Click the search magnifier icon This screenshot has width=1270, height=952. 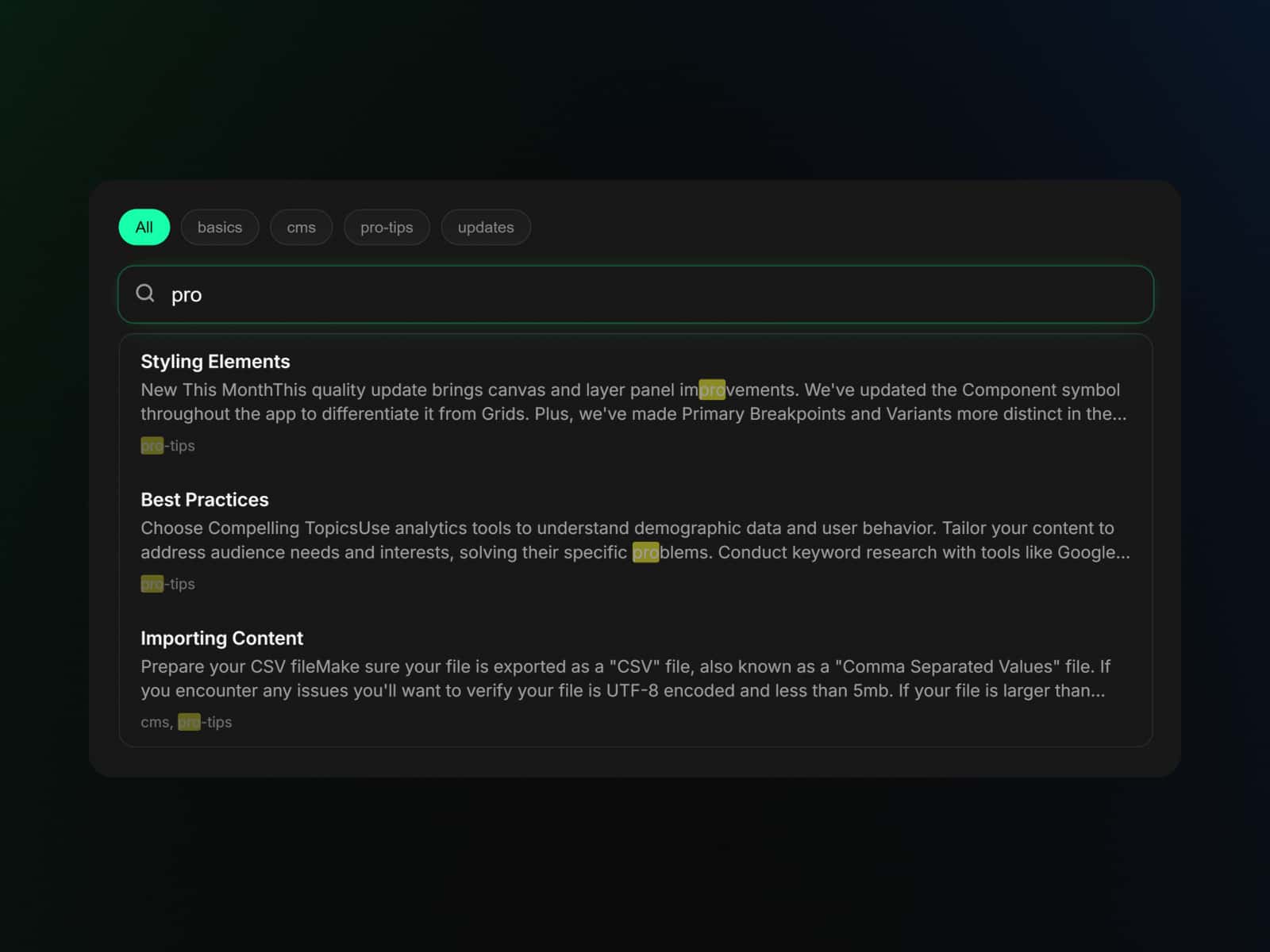click(x=145, y=294)
